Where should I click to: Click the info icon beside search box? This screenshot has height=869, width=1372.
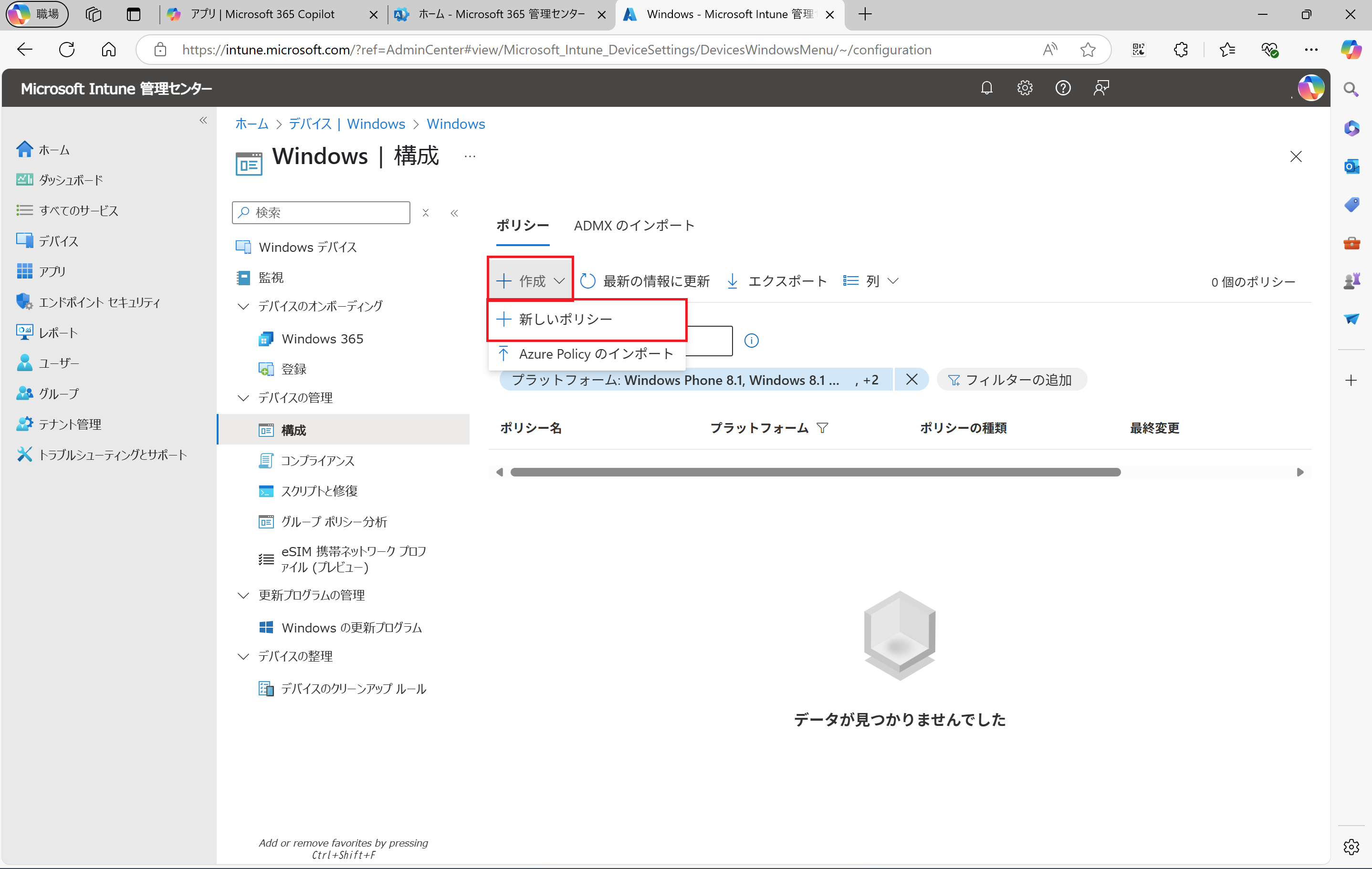752,341
